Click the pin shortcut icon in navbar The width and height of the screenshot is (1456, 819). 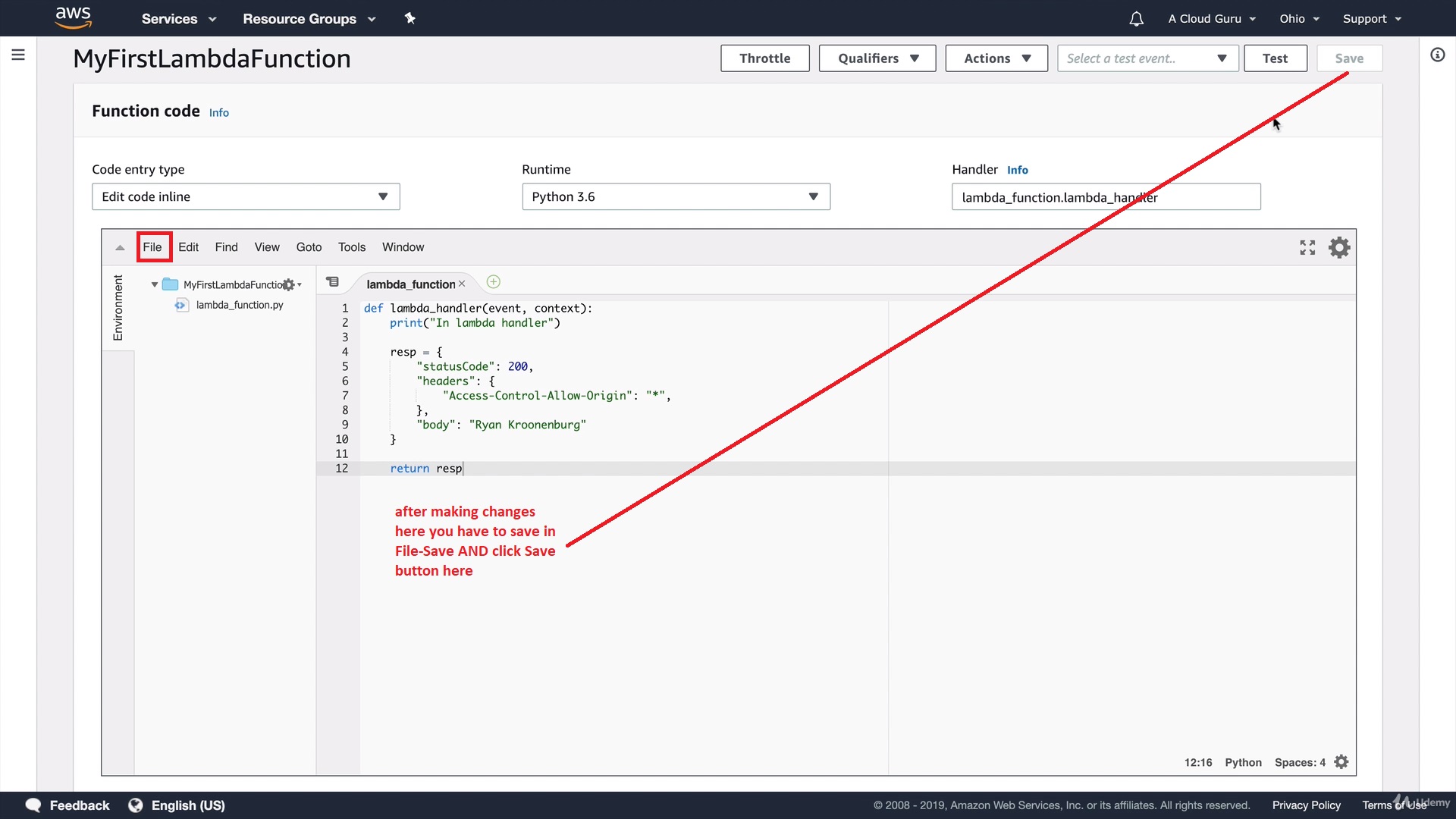(x=410, y=18)
